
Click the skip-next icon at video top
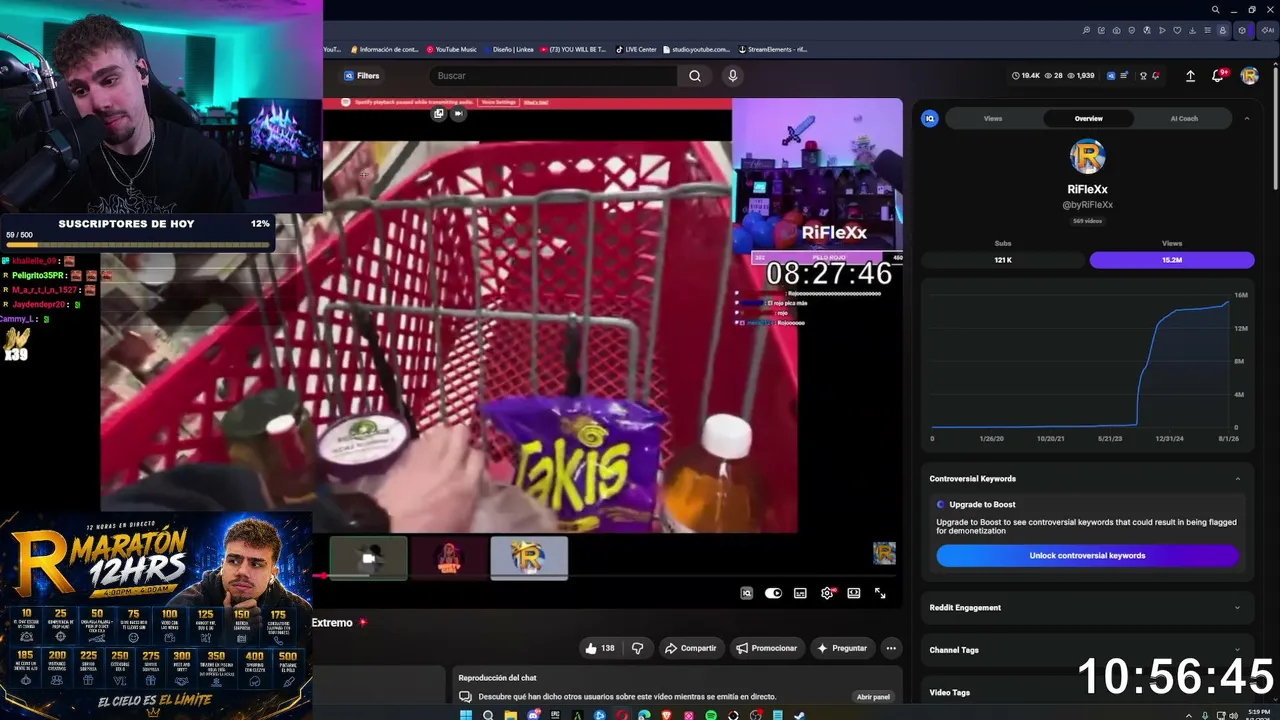[x=459, y=114]
